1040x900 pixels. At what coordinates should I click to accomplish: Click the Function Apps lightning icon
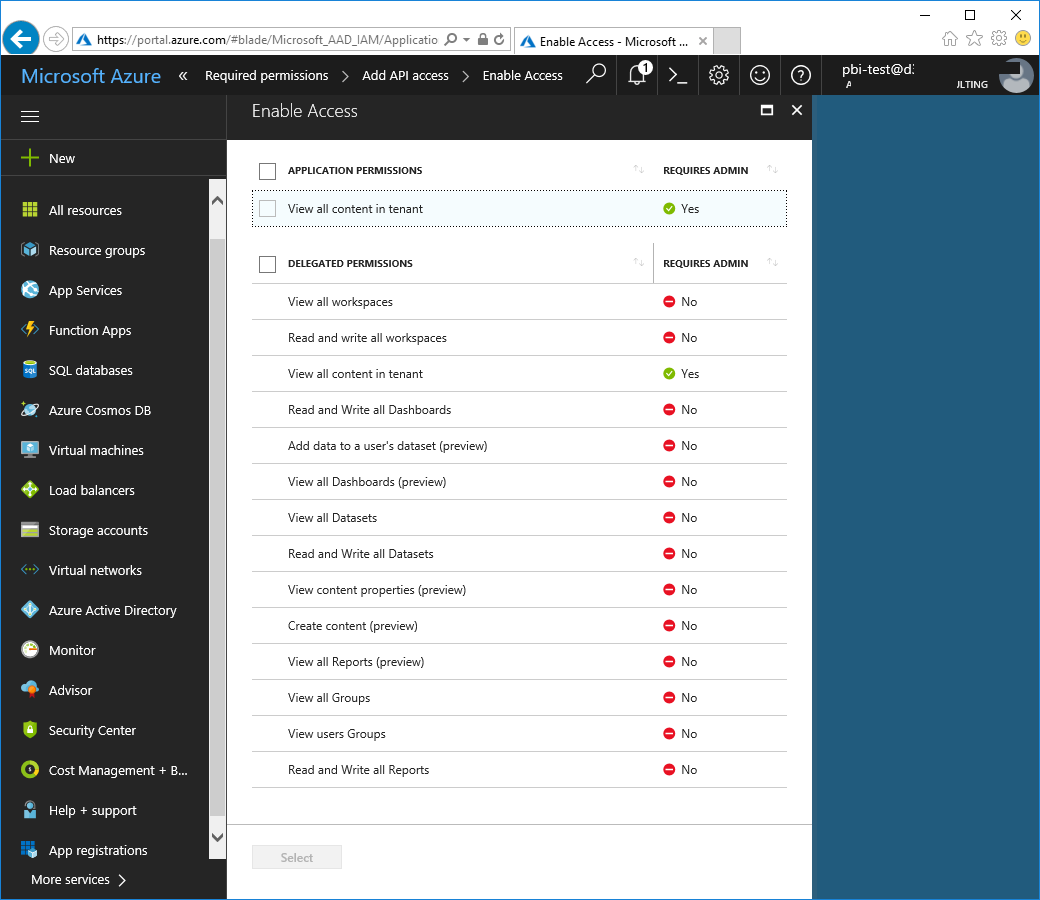click(x=30, y=330)
